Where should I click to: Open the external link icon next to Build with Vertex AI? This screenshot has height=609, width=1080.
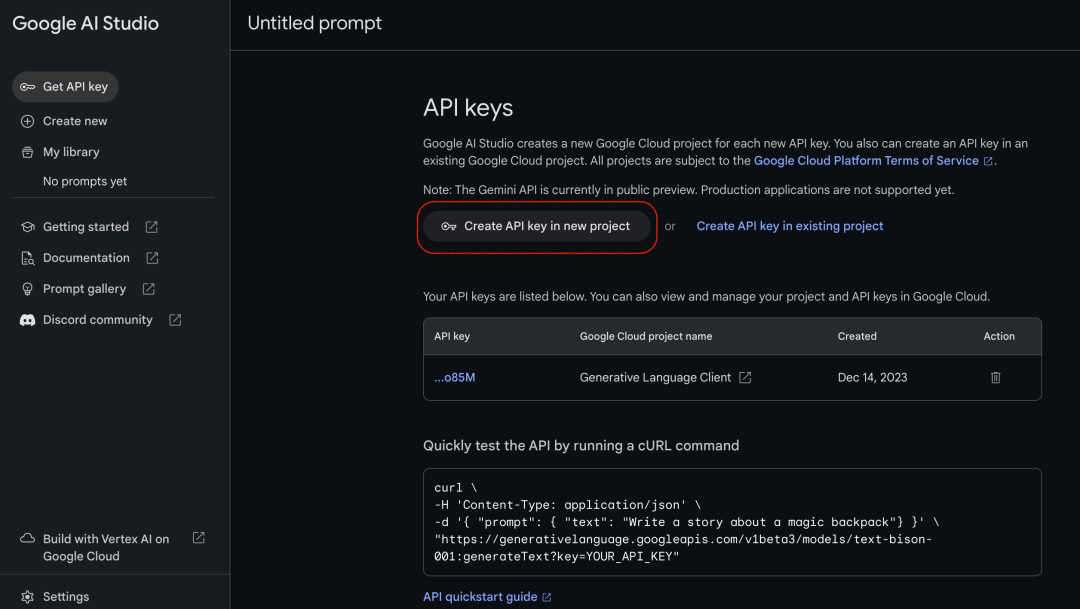coord(198,538)
